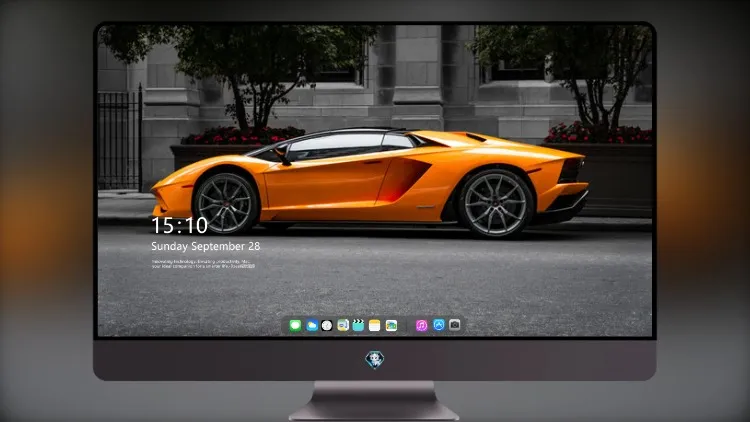Open the blue App Store icon
This screenshot has height=422, width=750.
(439, 325)
